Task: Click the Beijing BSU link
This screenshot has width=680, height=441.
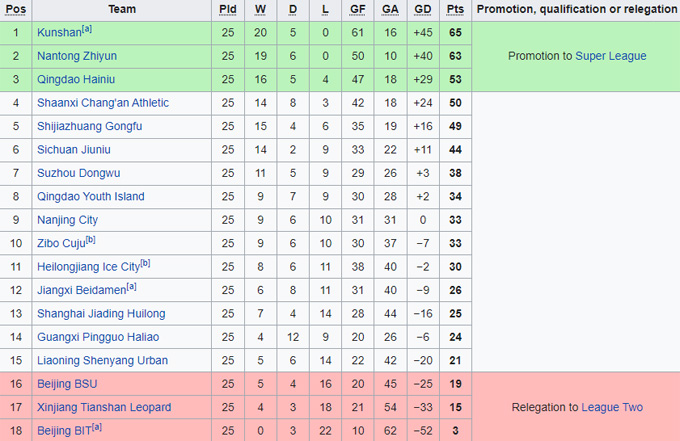Action: pos(67,384)
